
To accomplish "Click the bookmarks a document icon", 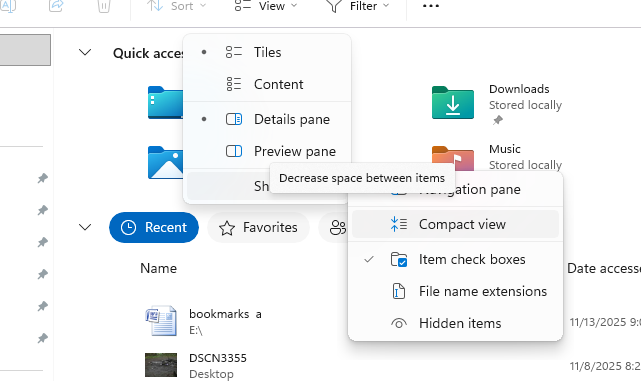I will [x=161, y=320].
